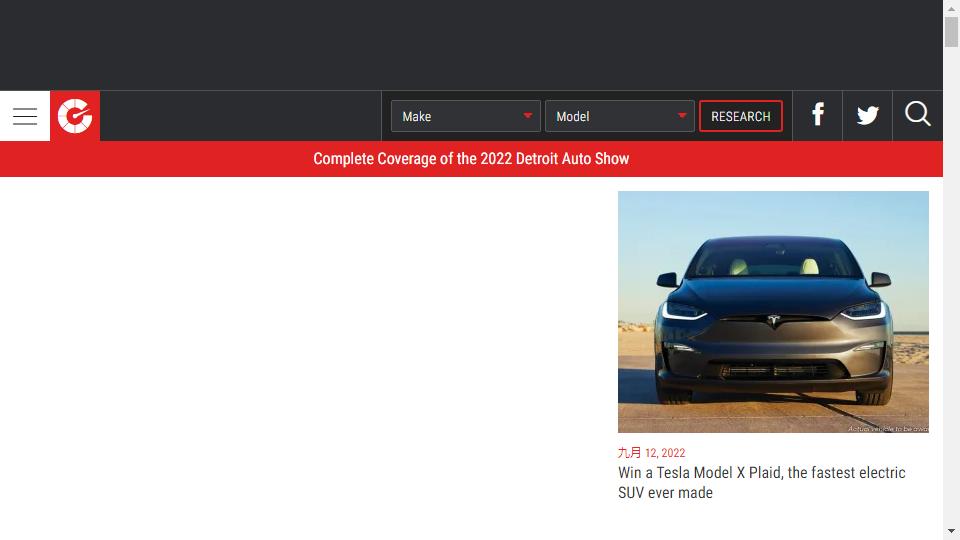Click the page scrollbar thumb
Image resolution: width=960 pixels, height=540 pixels.
(x=951, y=32)
